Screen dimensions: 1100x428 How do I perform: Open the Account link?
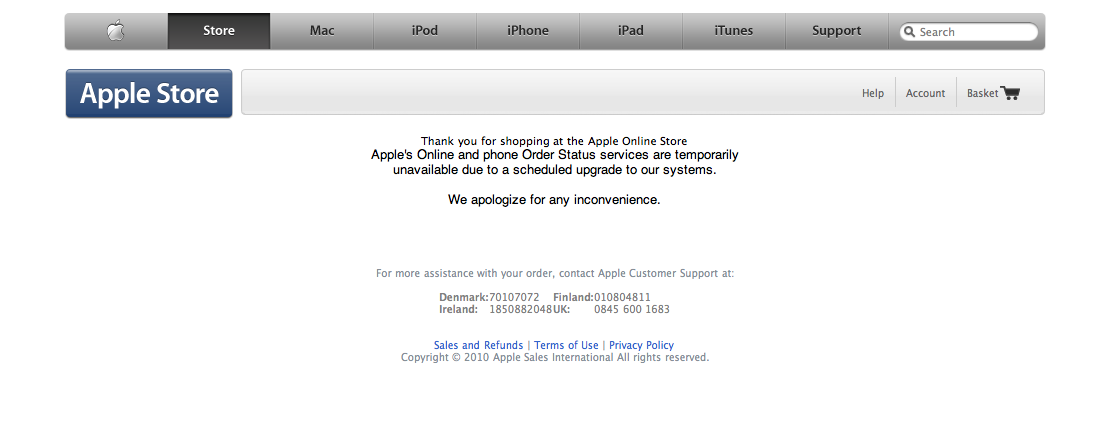(x=925, y=93)
